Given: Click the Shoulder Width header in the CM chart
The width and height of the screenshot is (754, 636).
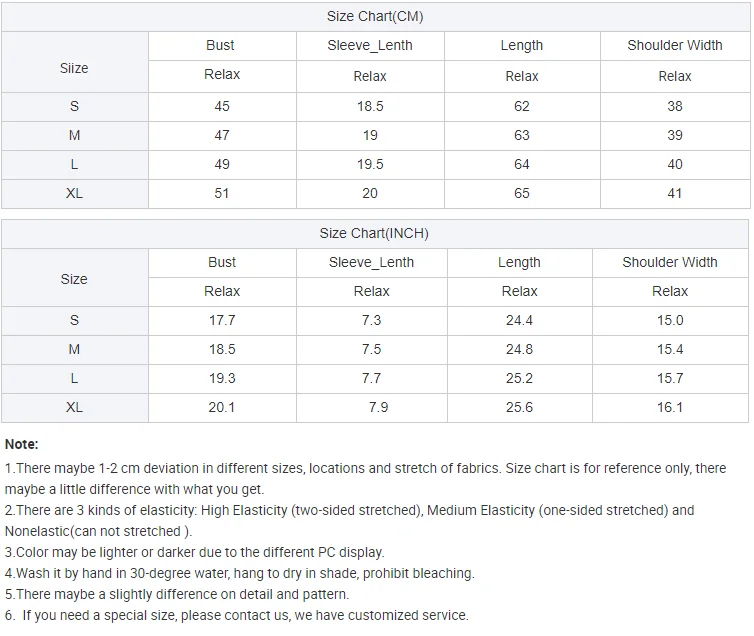Looking at the screenshot, I should 675,45.
